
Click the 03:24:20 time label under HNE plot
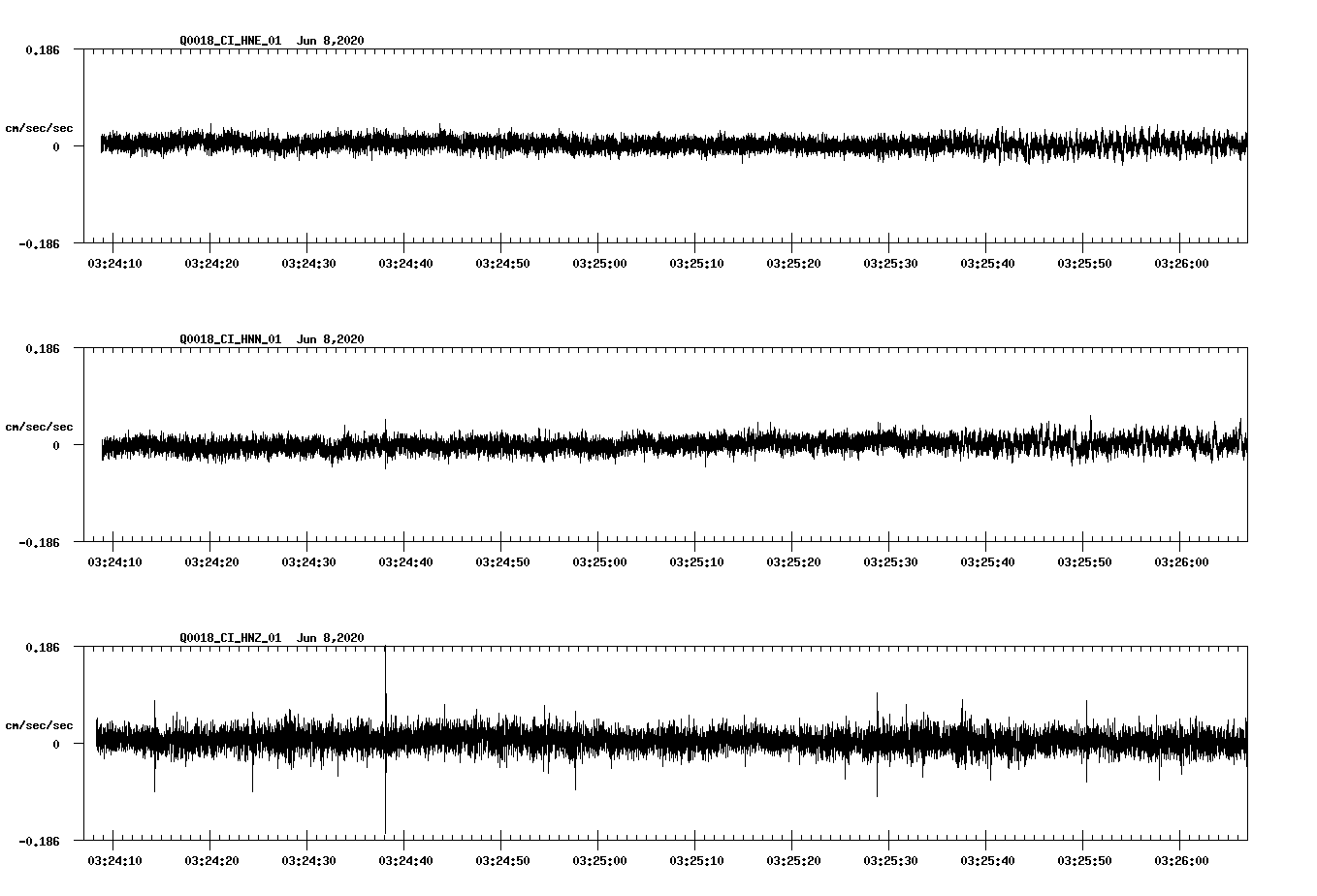point(211,263)
